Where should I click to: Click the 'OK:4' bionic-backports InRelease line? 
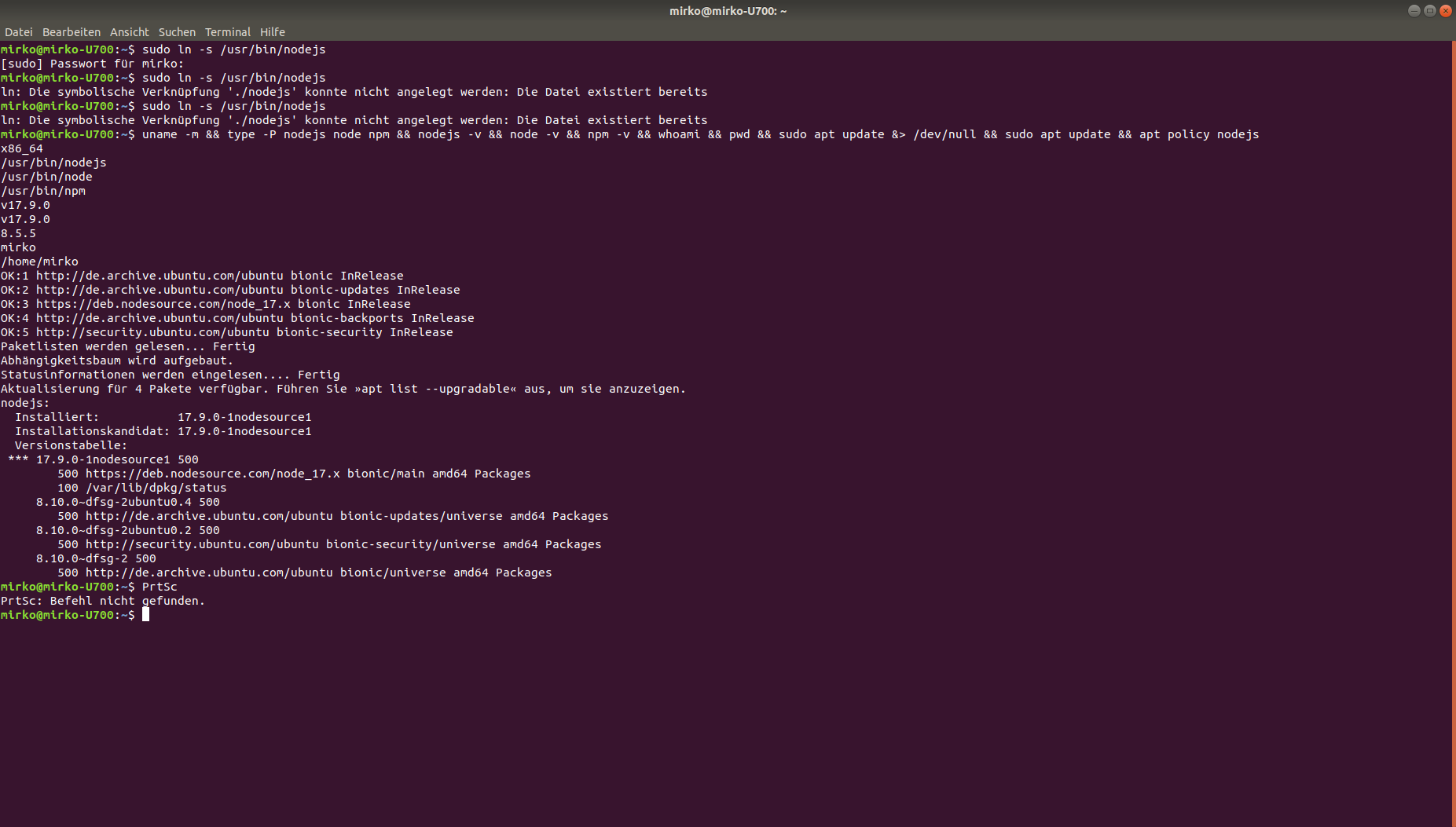tap(237, 318)
